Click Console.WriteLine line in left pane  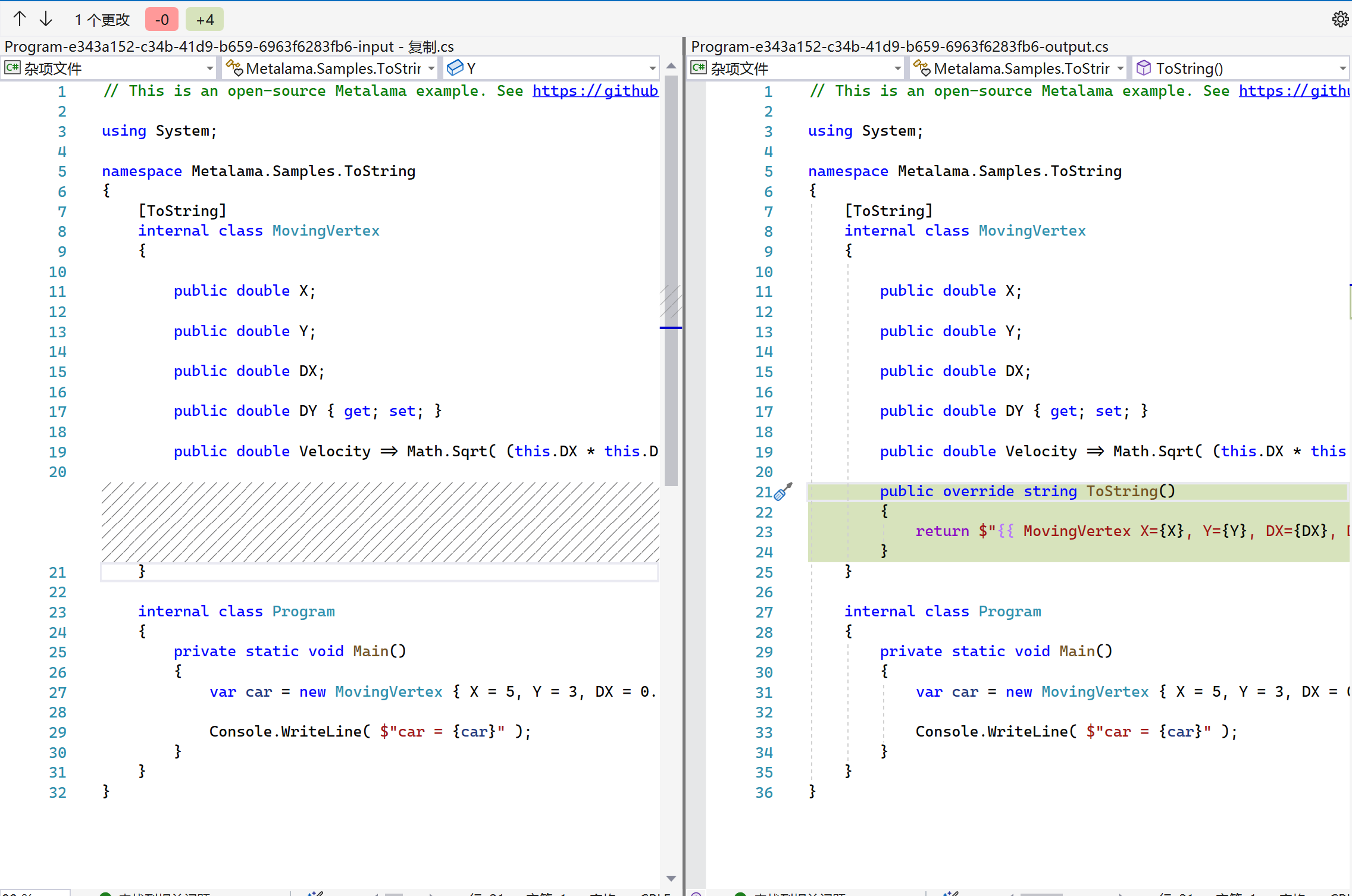point(370,732)
